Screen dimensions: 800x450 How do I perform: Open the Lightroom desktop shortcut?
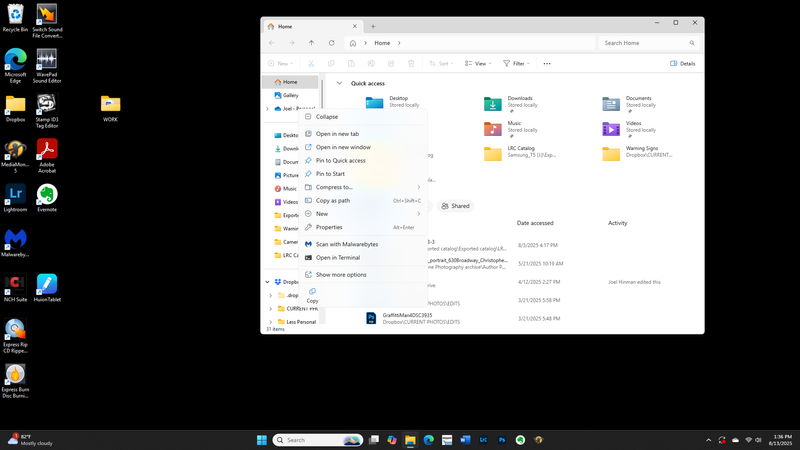point(15,194)
